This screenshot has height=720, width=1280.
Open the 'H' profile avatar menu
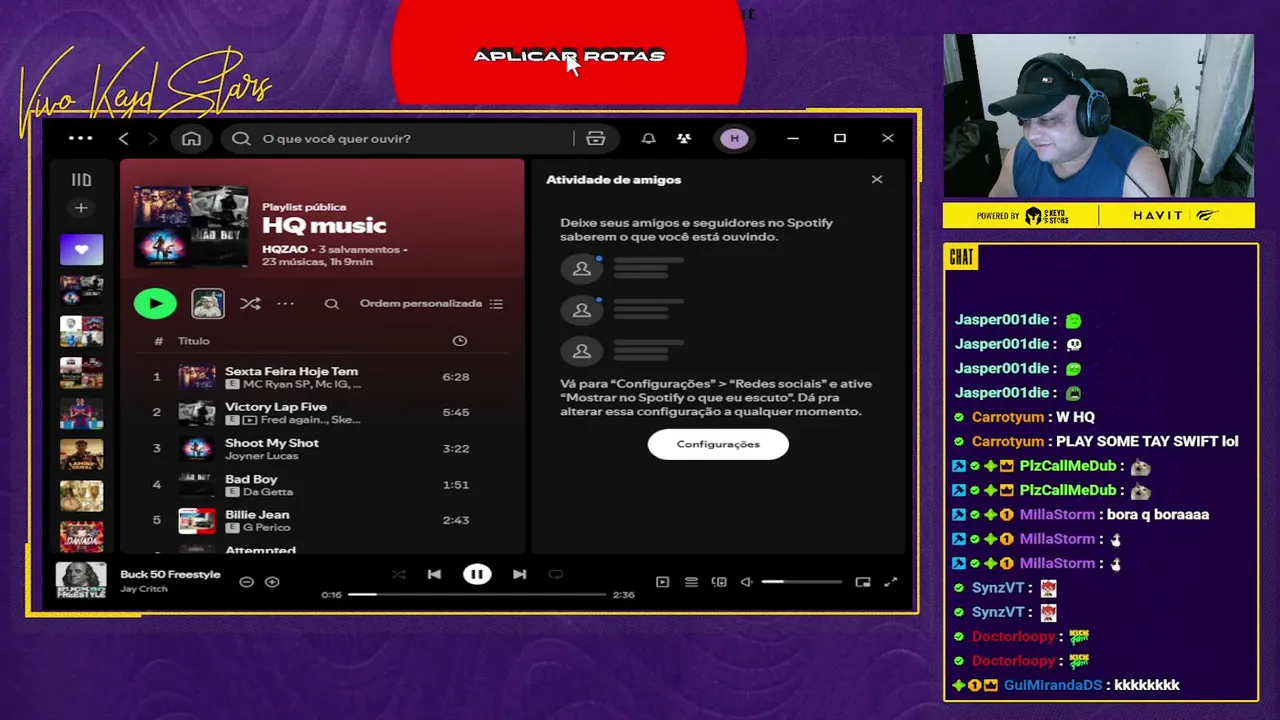[735, 138]
